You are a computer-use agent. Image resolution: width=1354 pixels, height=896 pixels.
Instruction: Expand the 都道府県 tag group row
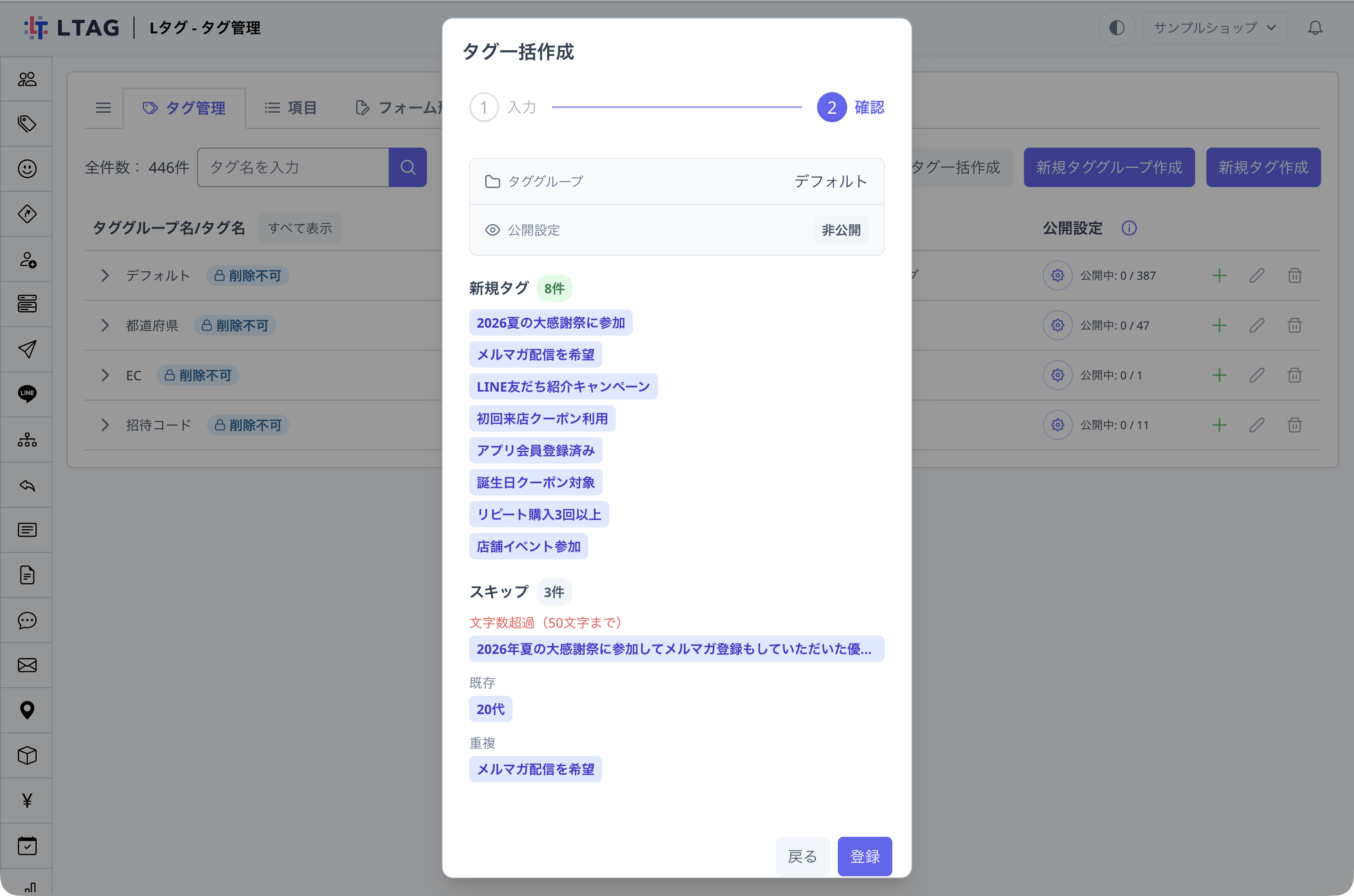[105, 325]
